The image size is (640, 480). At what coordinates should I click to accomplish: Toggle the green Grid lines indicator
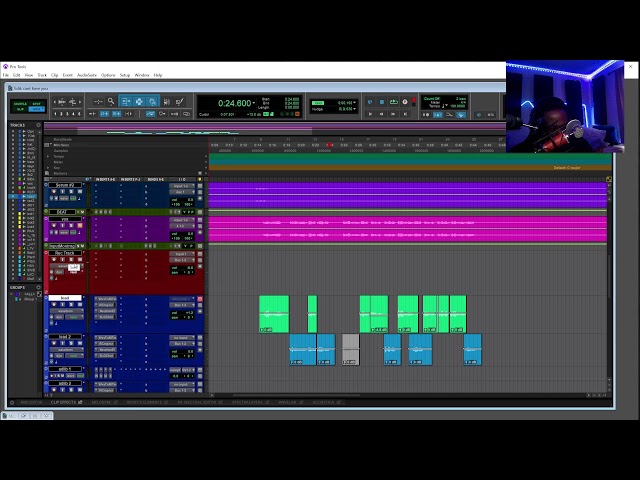click(318, 103)
